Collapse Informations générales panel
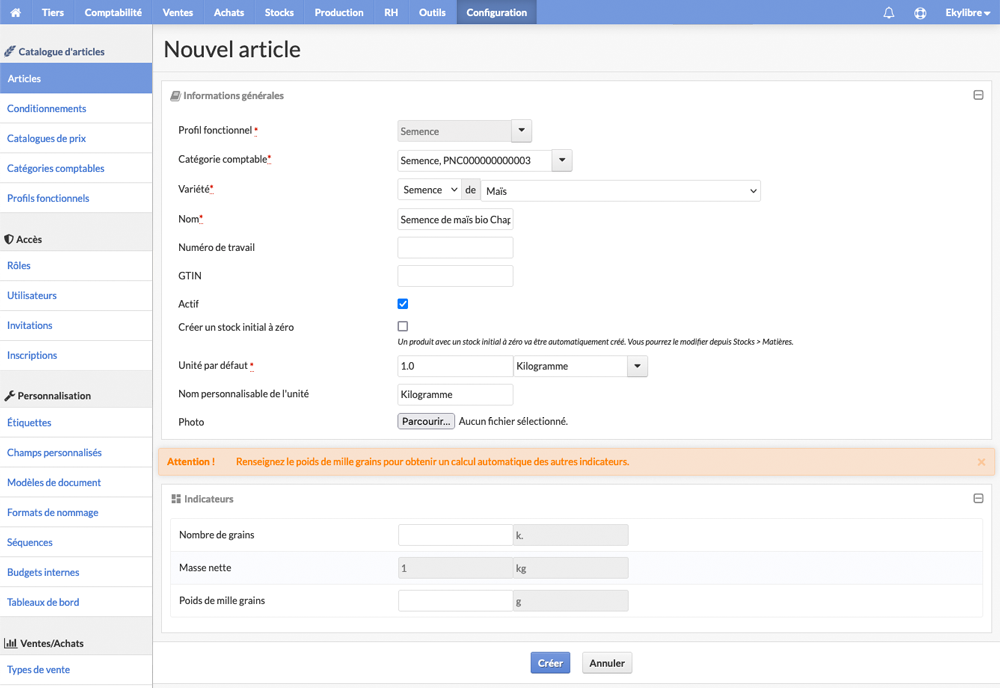This screenshot has width=1000, height=688. (978, 95)
